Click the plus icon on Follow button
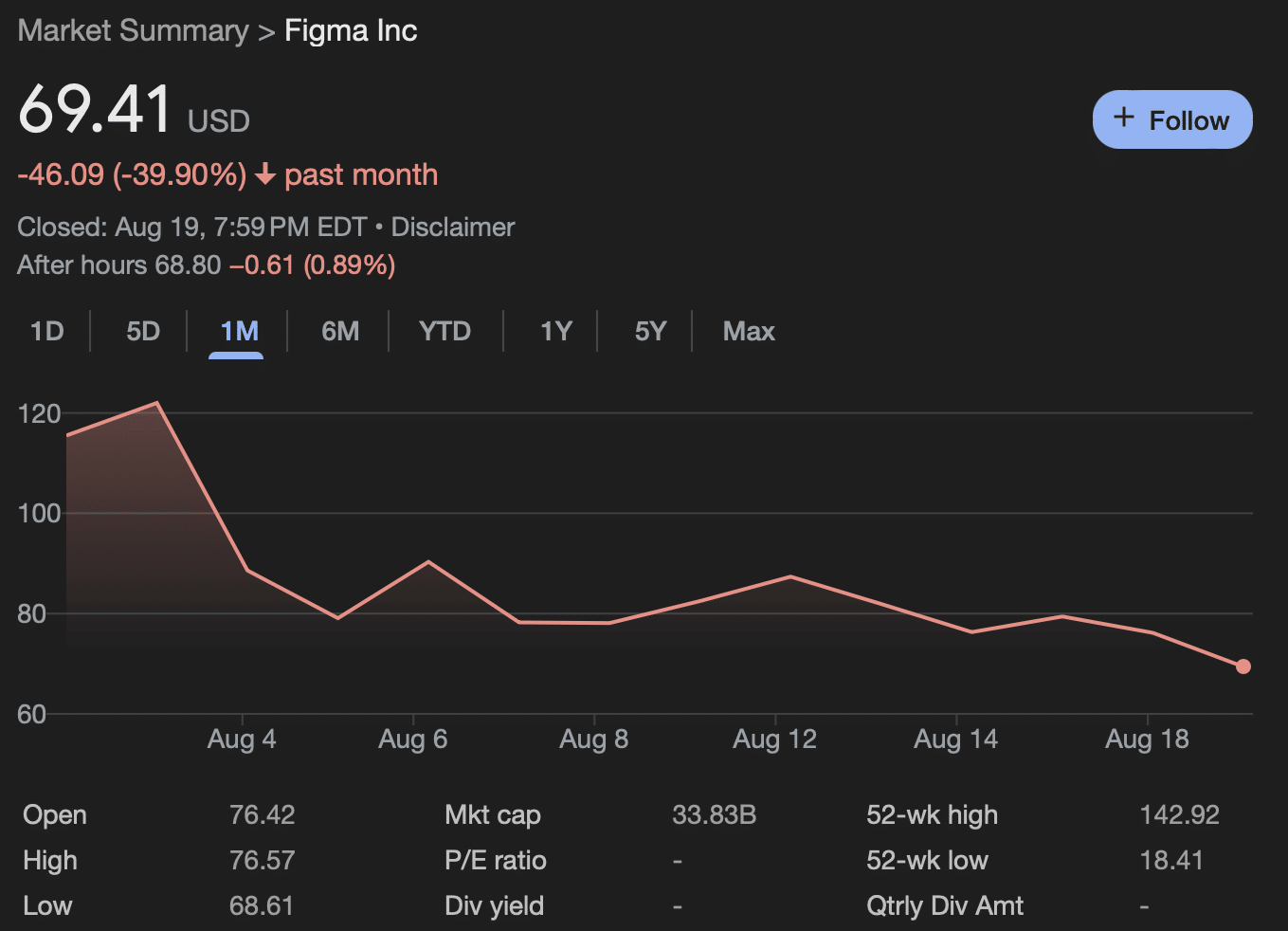Image resolution: width=1288 pixels, height=931 pixels. pos(1124,119)
